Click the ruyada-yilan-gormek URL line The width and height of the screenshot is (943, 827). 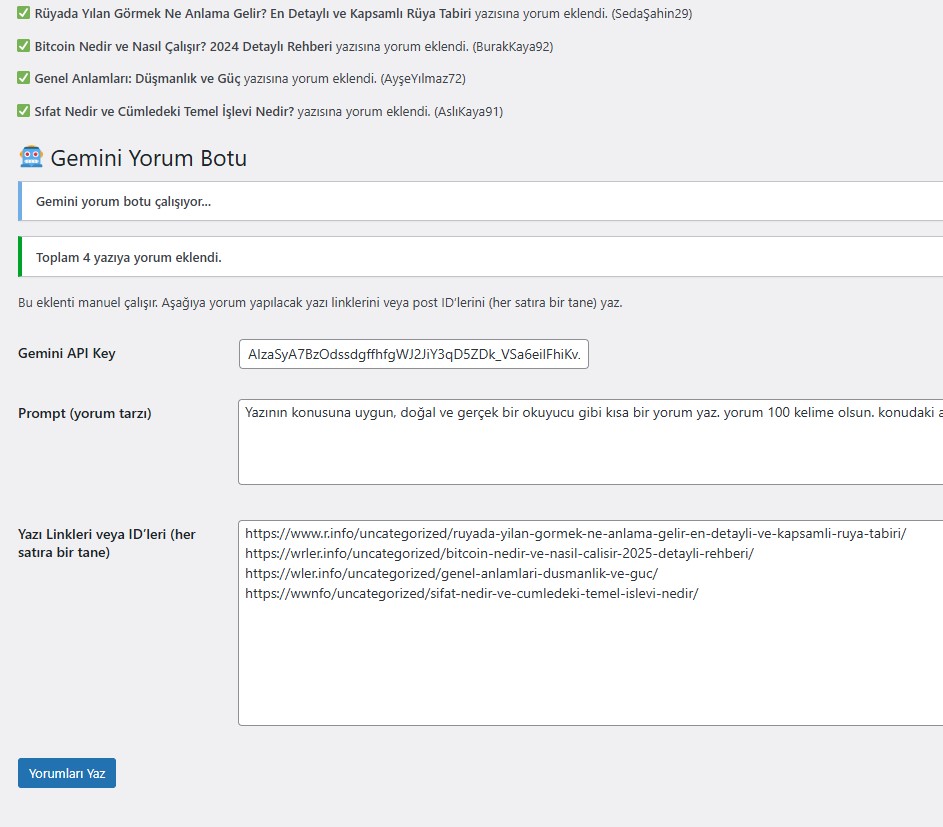point(576,533)
